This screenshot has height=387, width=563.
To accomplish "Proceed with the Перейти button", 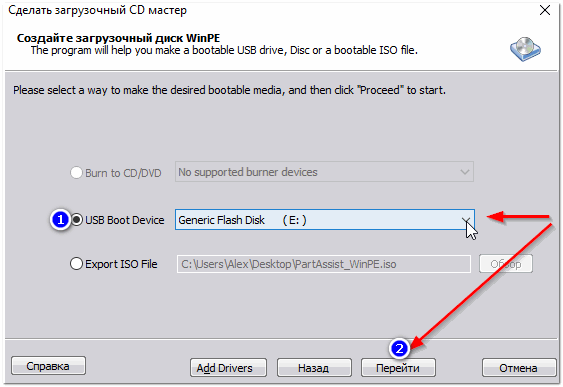I will [x=398, y=368].
